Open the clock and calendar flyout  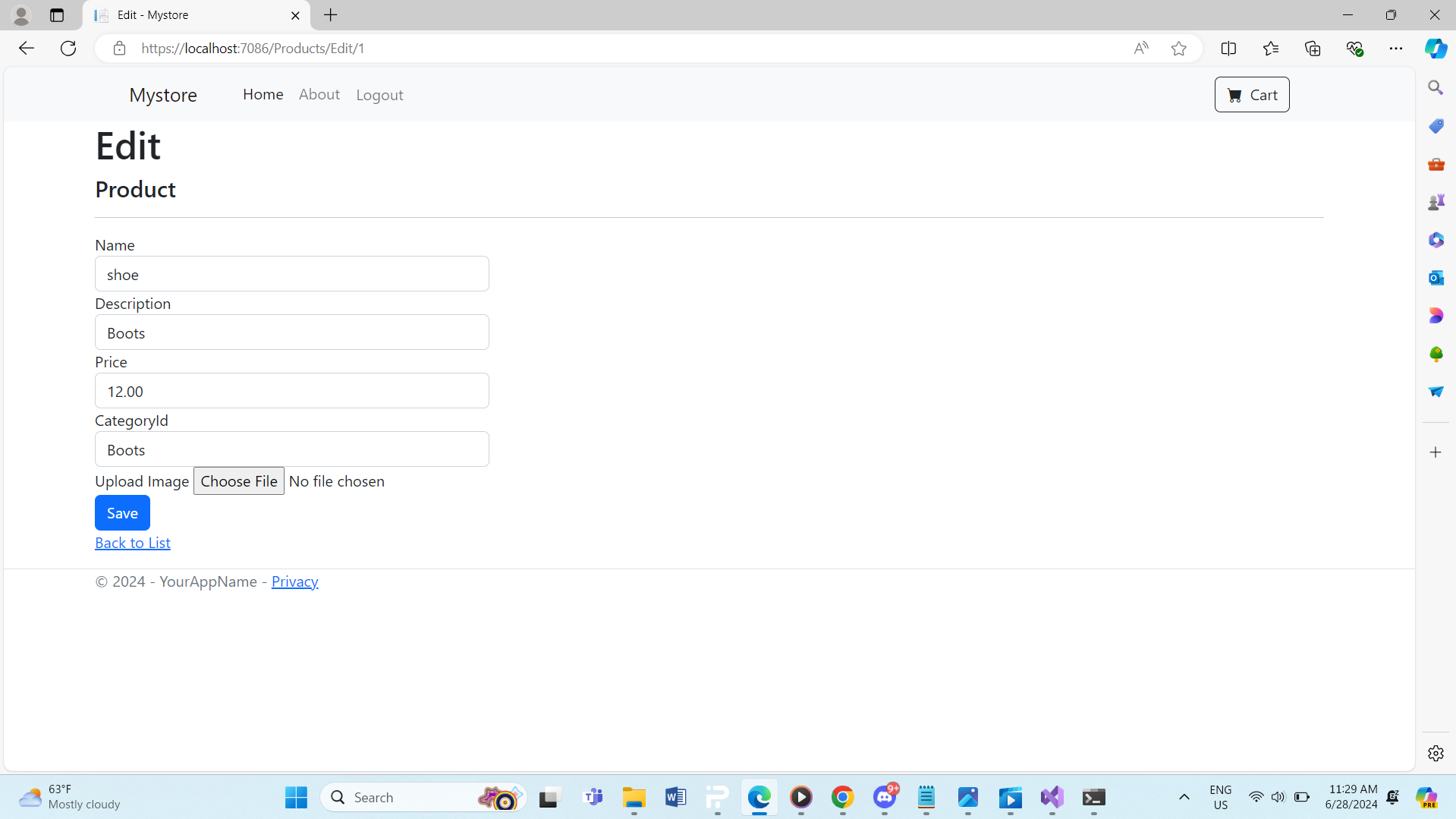pos(1351,797)
